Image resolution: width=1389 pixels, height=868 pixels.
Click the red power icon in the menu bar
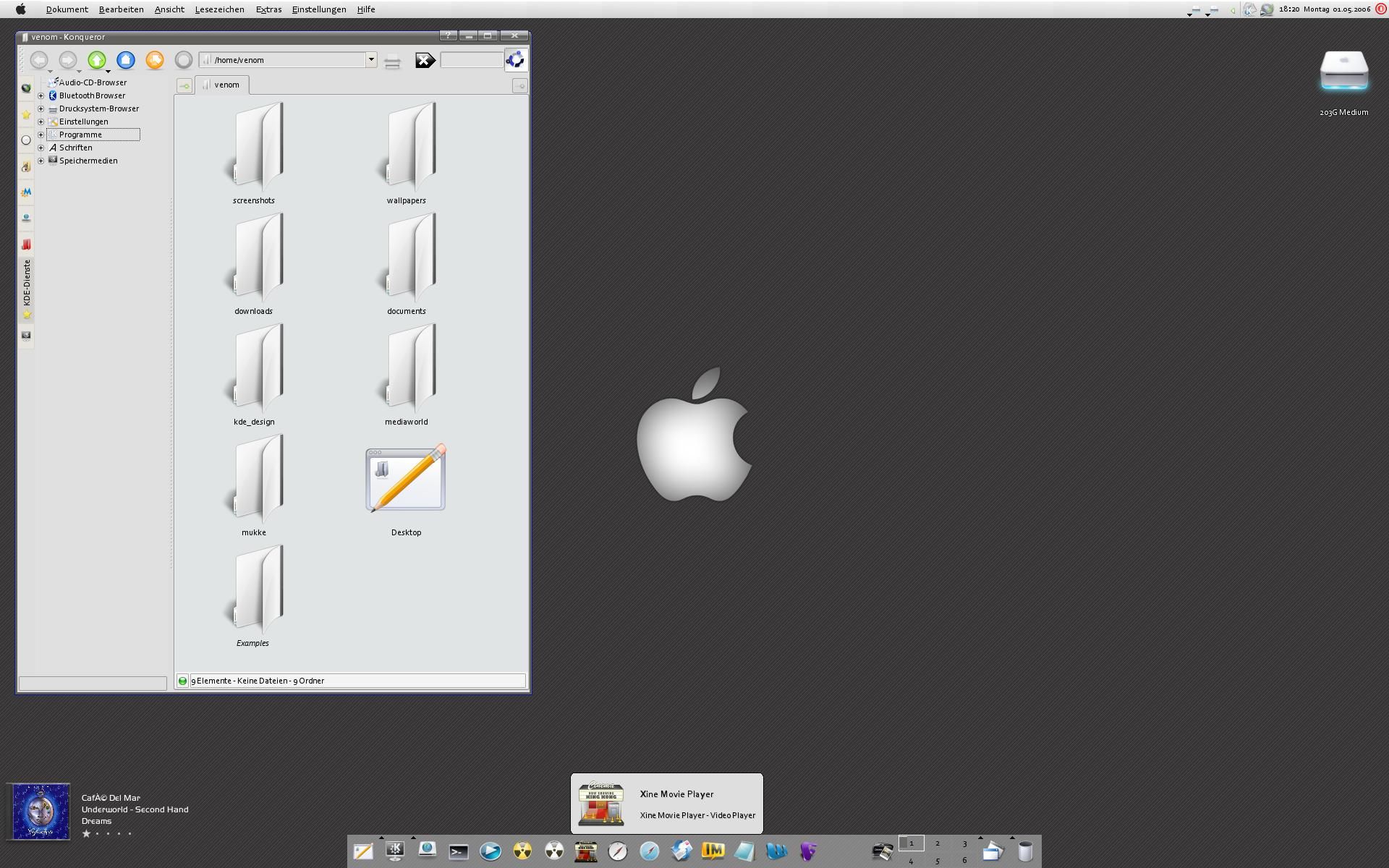(1380, 9)
